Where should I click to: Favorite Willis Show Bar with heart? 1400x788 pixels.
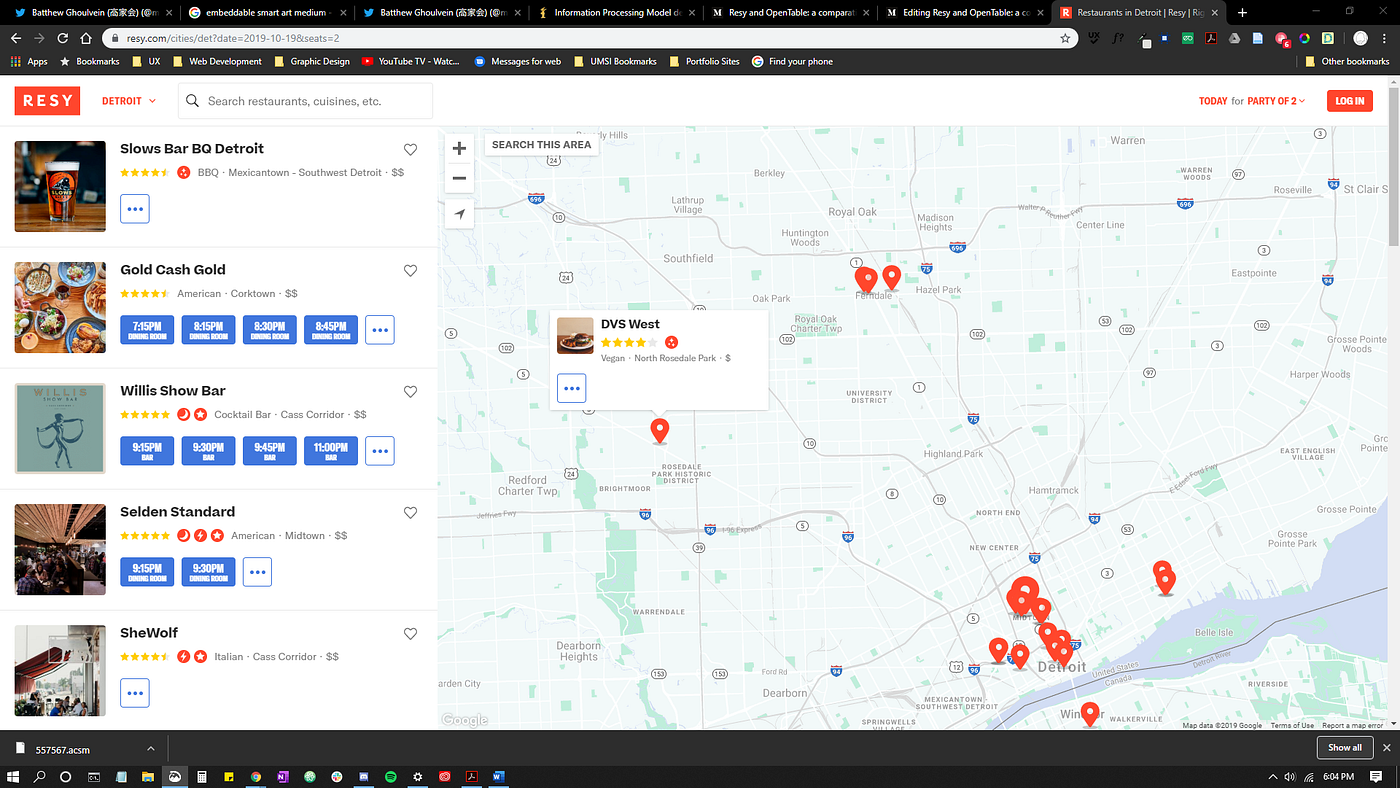410,391
